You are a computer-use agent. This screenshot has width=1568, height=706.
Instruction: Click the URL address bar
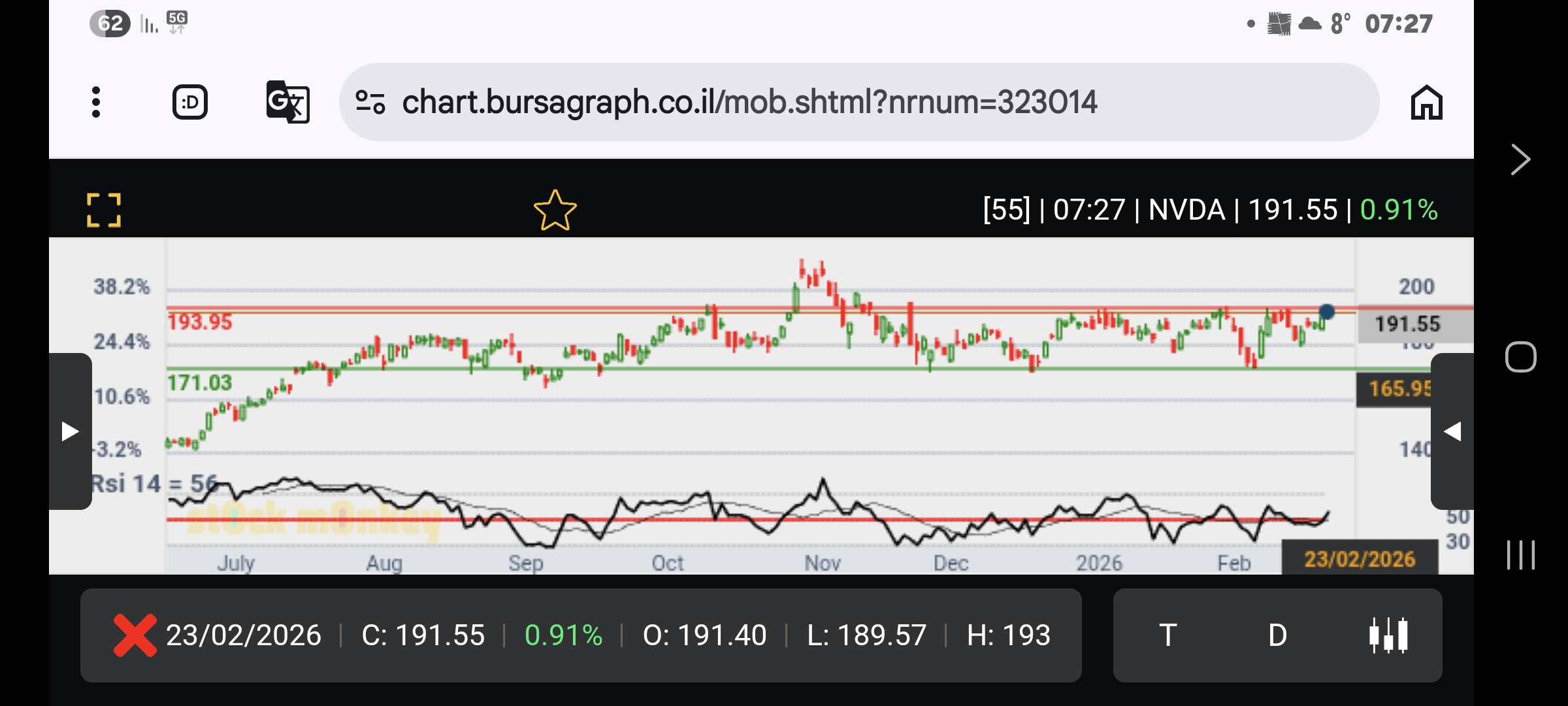coord(749,102)
